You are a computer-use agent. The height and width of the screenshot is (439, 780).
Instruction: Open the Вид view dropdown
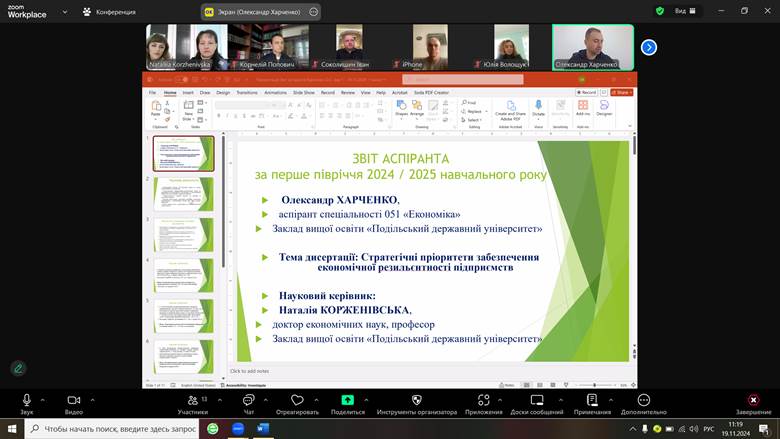tap(685, 11)
